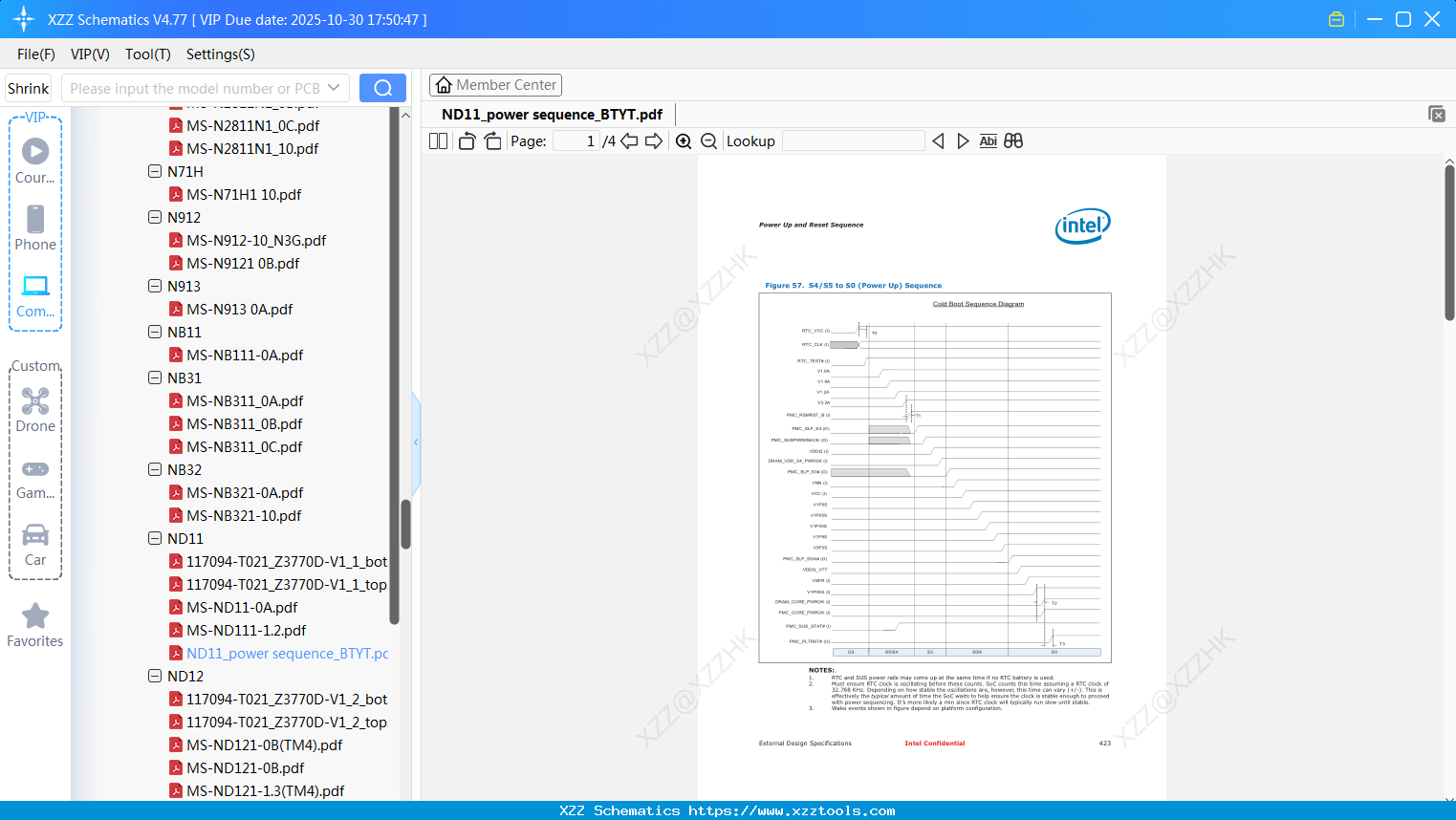The image size is (1456, 820).
Task: Open MS-NB321-0A.pdf
Action: [245, 492]
